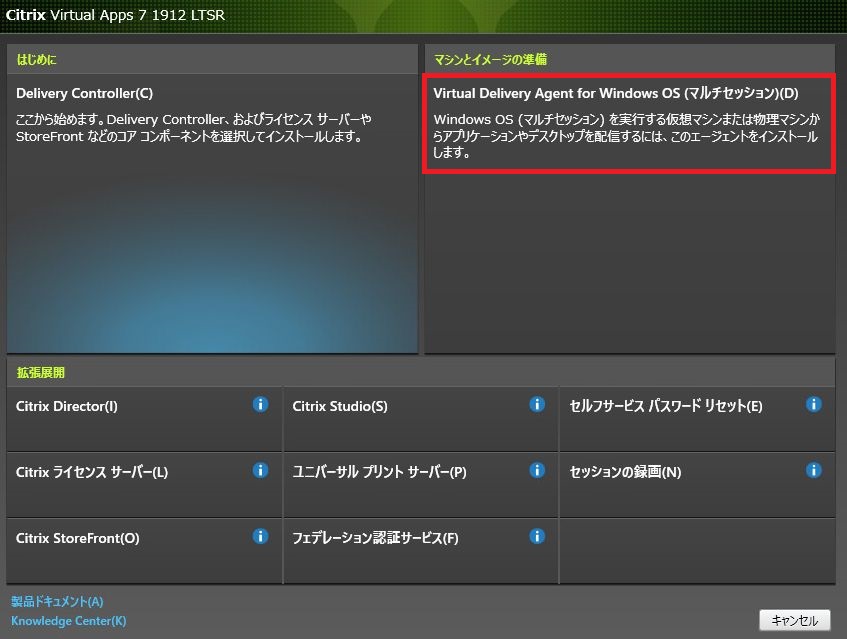This screenshot has height=639, width=847.
Task: Show info for Citrix ライセンス サーバー
Action: [x=260, y=470]
